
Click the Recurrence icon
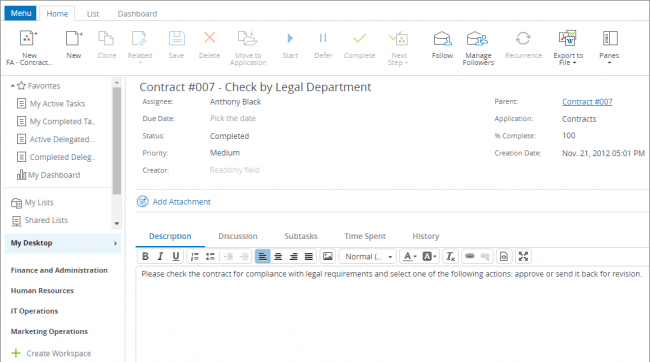pyautogui.click(x=523, y=39)
